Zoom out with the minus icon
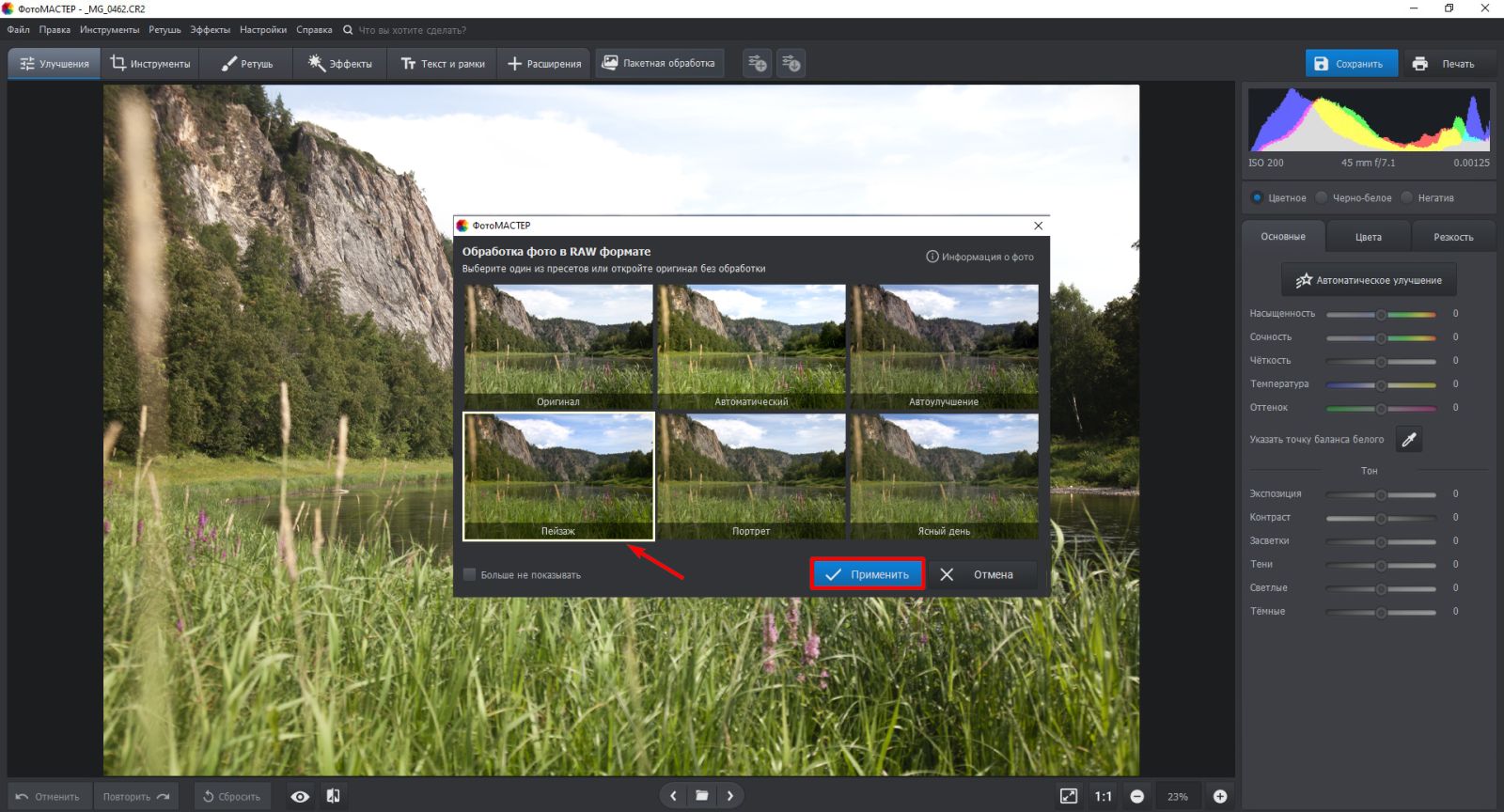Image resolution: width=1504 pixels, height=812 pixels. (1136, 796)
